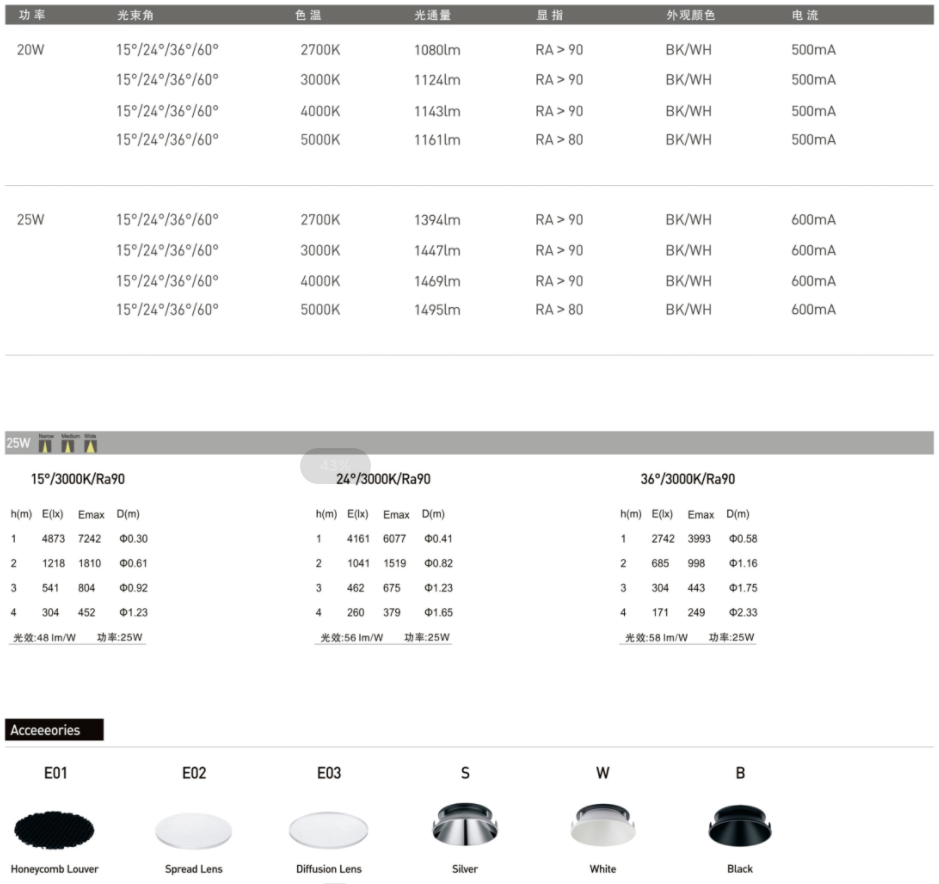Click the Wide beam icon
Screen dimensions: 939x884
point(91,444)
